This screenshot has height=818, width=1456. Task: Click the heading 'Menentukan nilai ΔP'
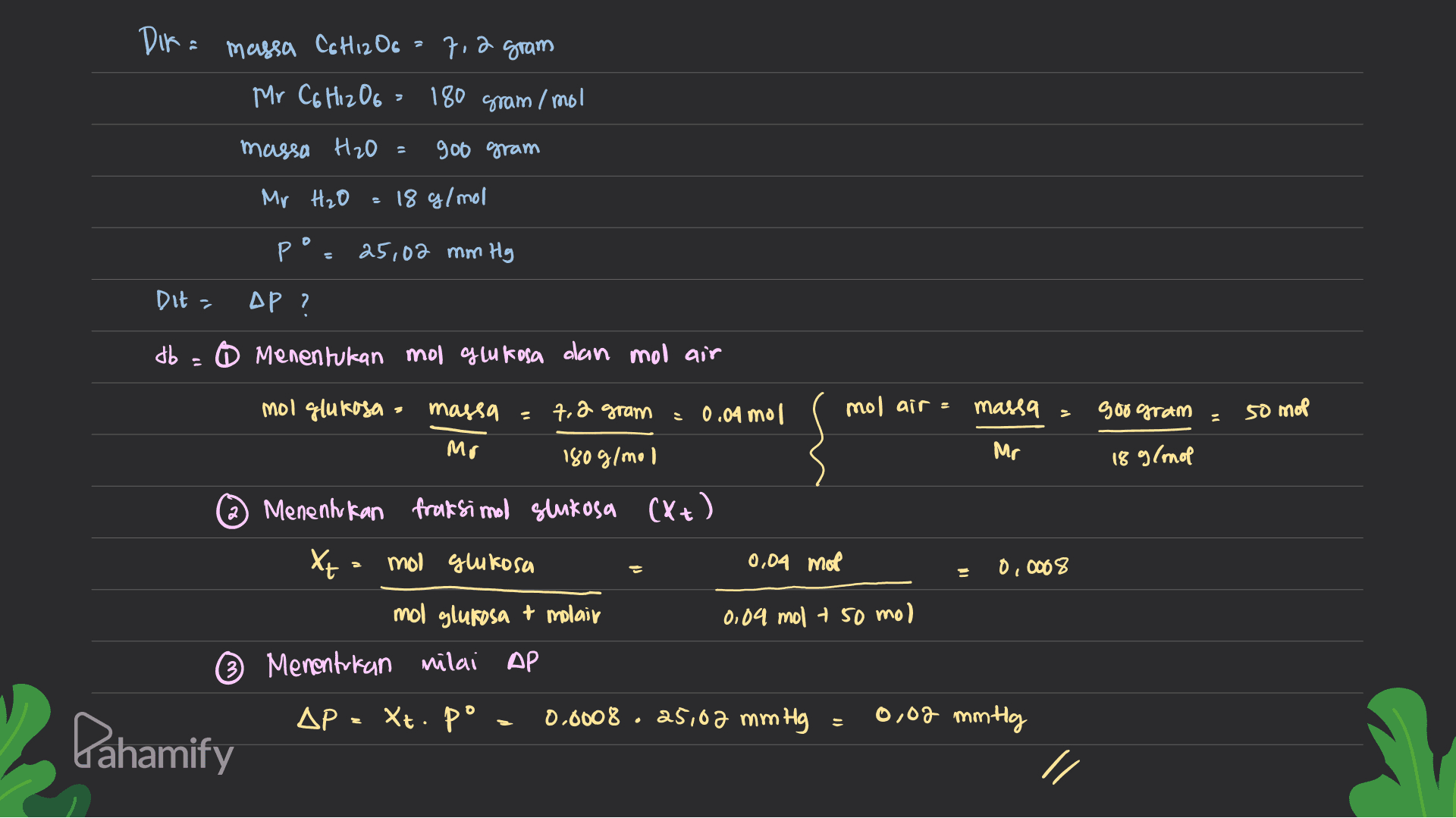click(x=402, y=663)
